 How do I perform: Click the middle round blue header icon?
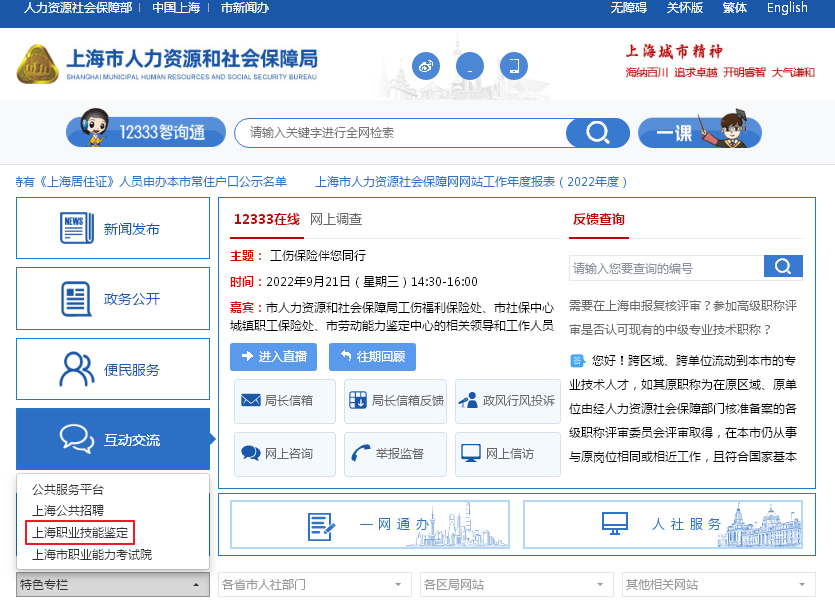[470, 67]
